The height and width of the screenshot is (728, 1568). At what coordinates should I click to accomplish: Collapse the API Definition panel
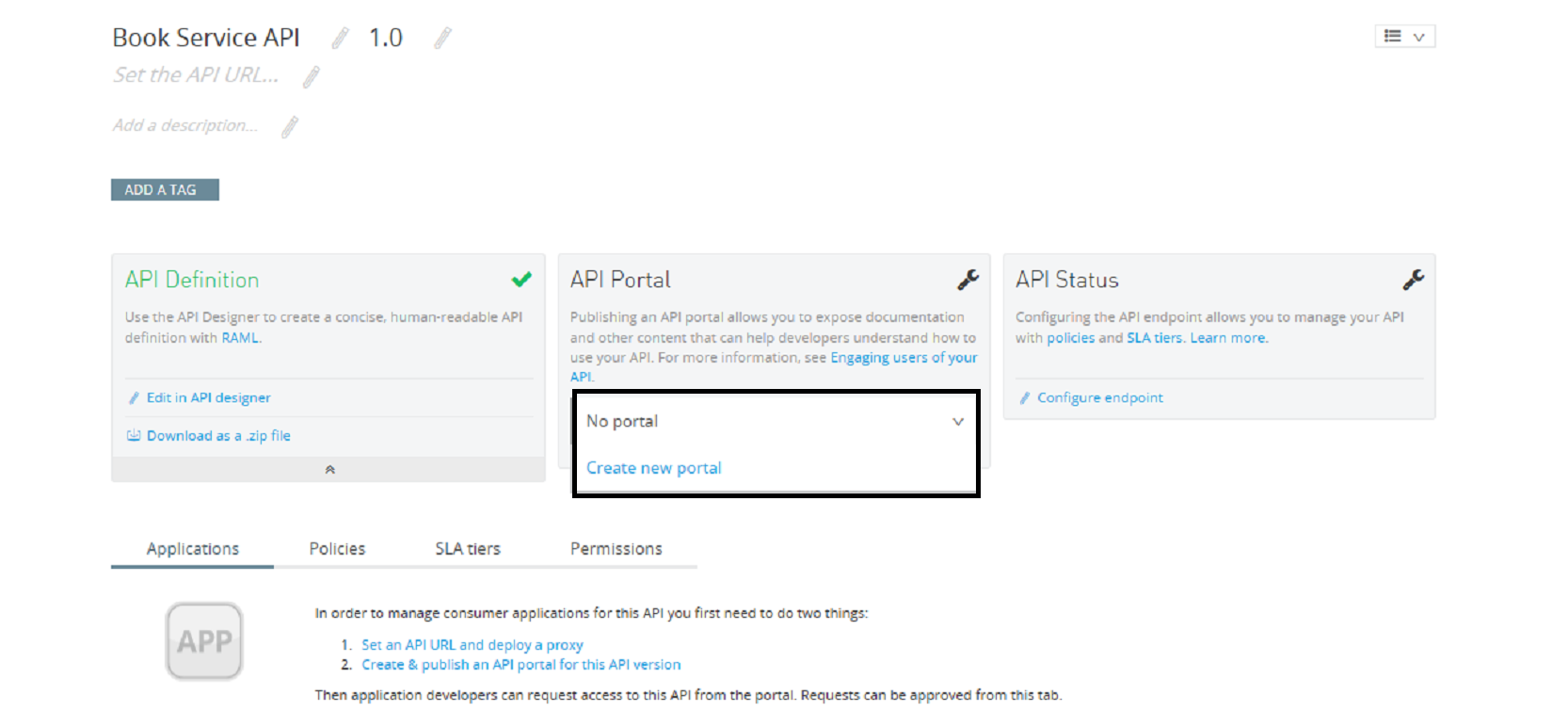tap(329, 469)
